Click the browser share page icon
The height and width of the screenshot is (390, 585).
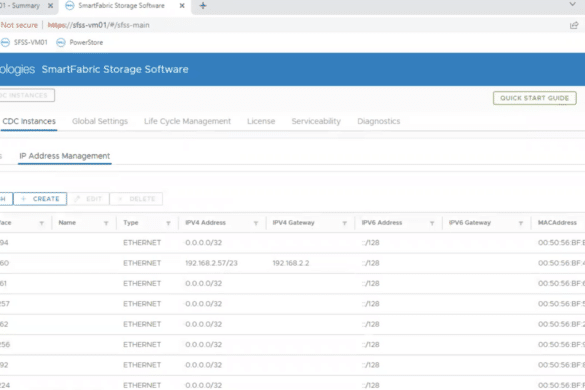[574, 25]
